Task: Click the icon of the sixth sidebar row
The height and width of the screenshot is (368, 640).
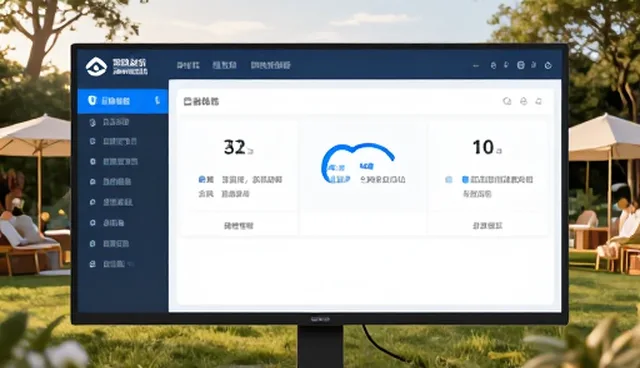Action: point(93,202)
